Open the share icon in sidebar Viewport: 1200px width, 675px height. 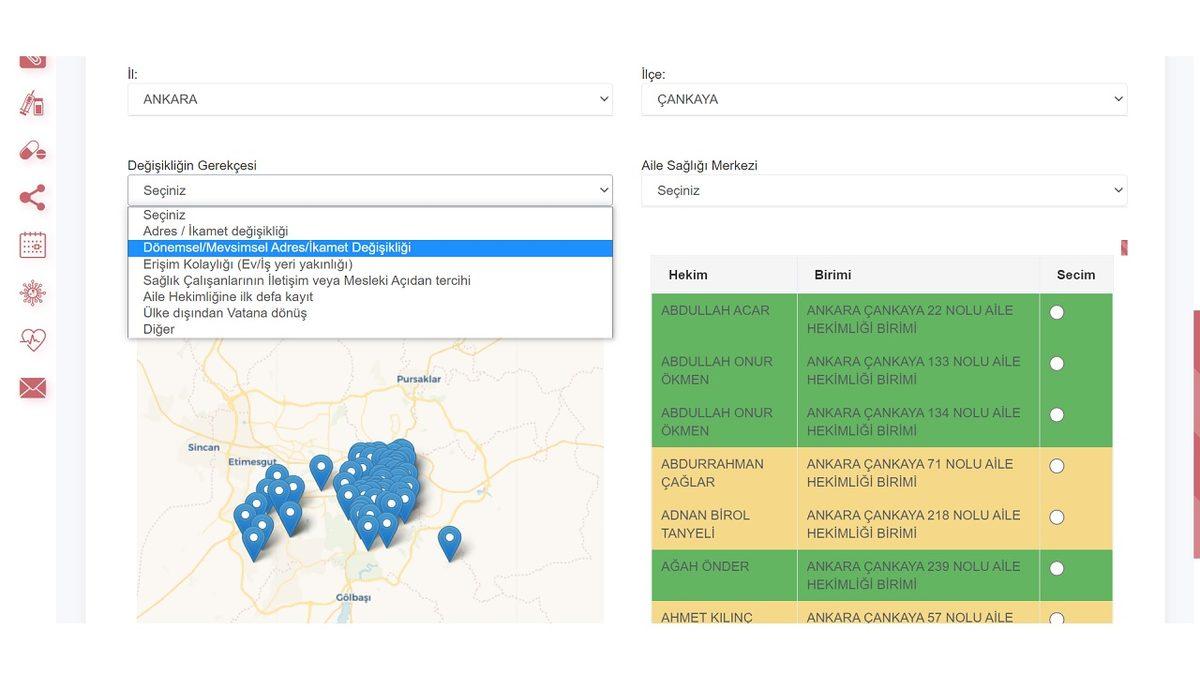32,197
